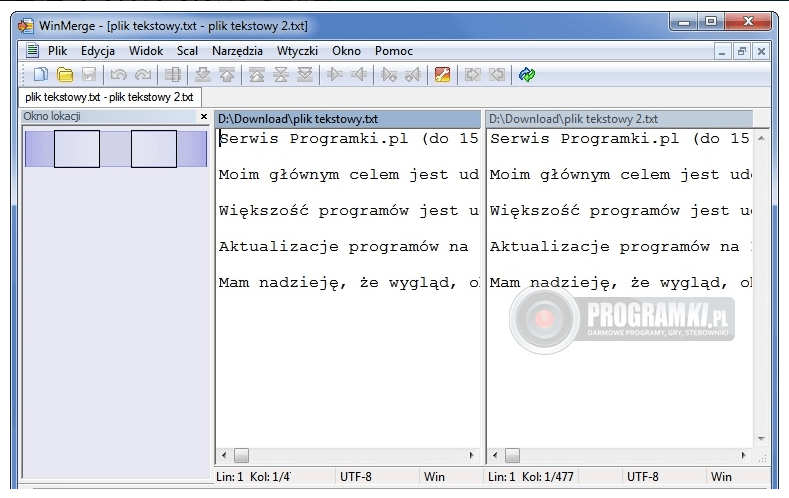Open the Wtyczki menu

pos(297,51)
